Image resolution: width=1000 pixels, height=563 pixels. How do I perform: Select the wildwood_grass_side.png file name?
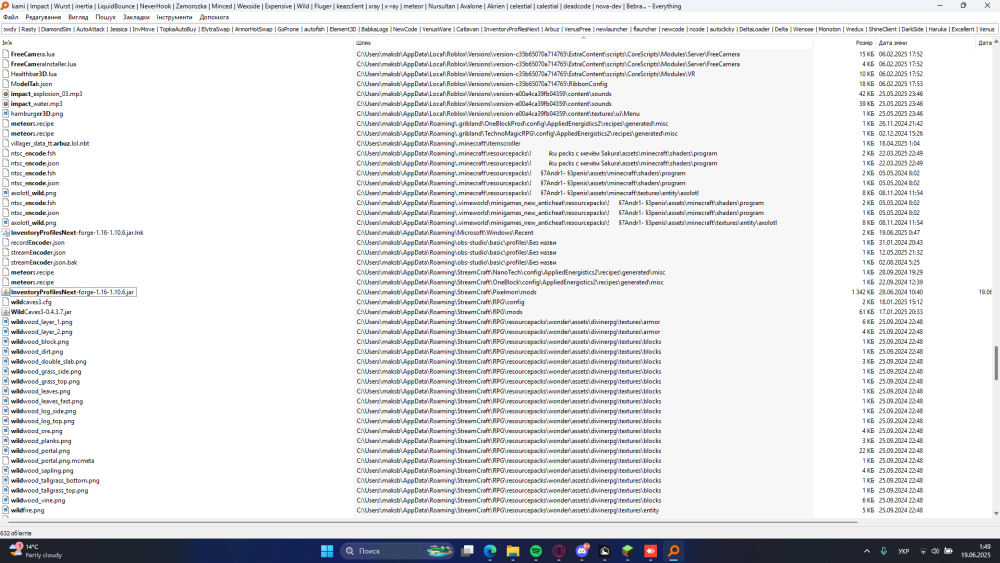coord(46,372)
